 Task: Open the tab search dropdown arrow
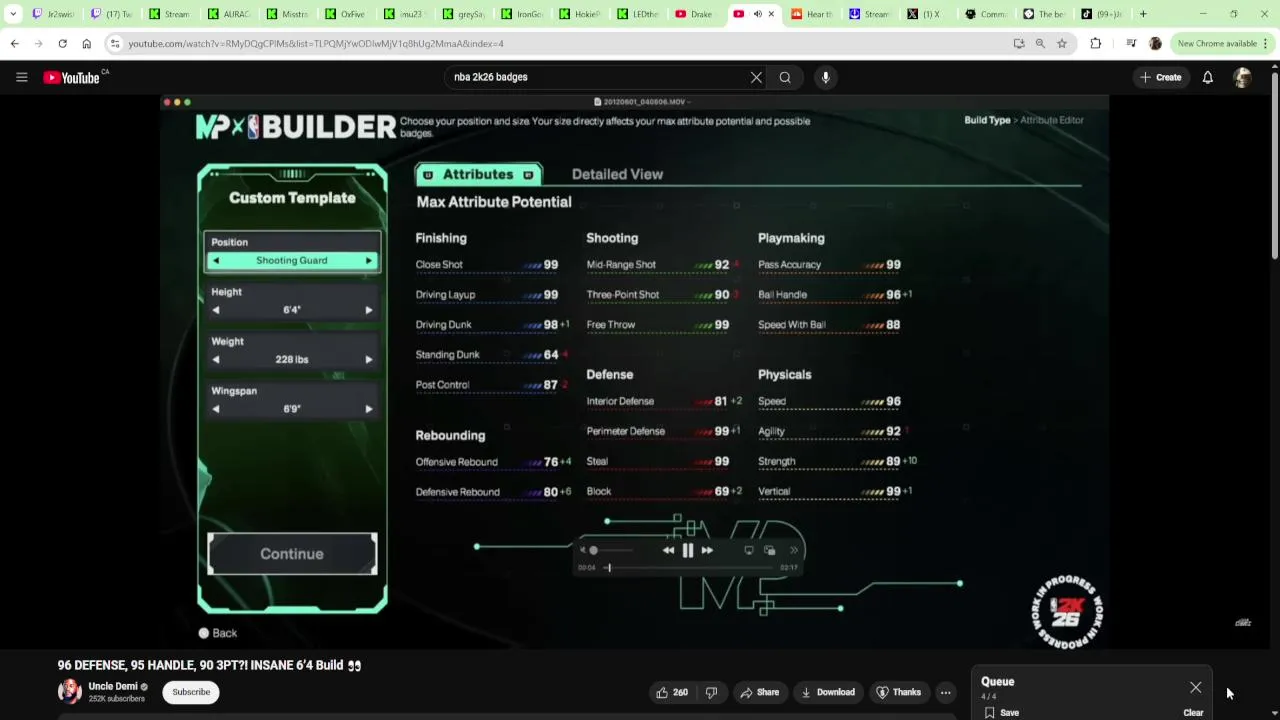(x=13, y=14)
